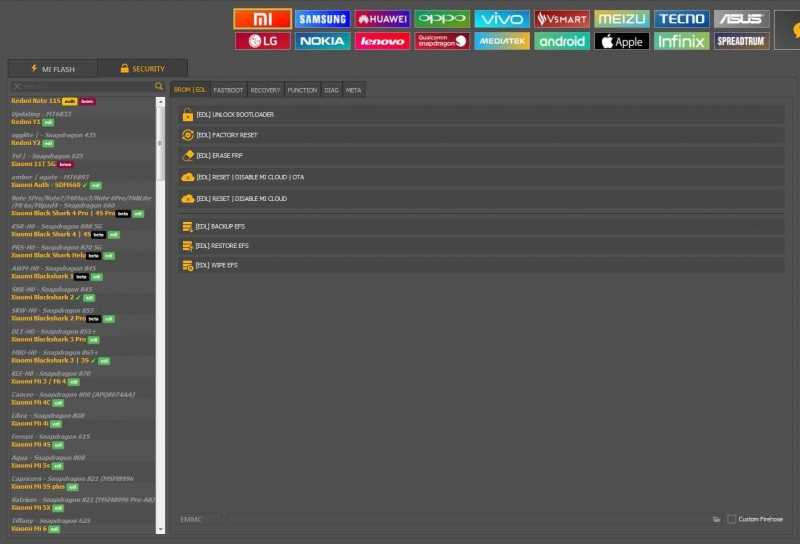Open the Qualcomm Snapdragon section
The image size is (800, 544).
(442, 41)
